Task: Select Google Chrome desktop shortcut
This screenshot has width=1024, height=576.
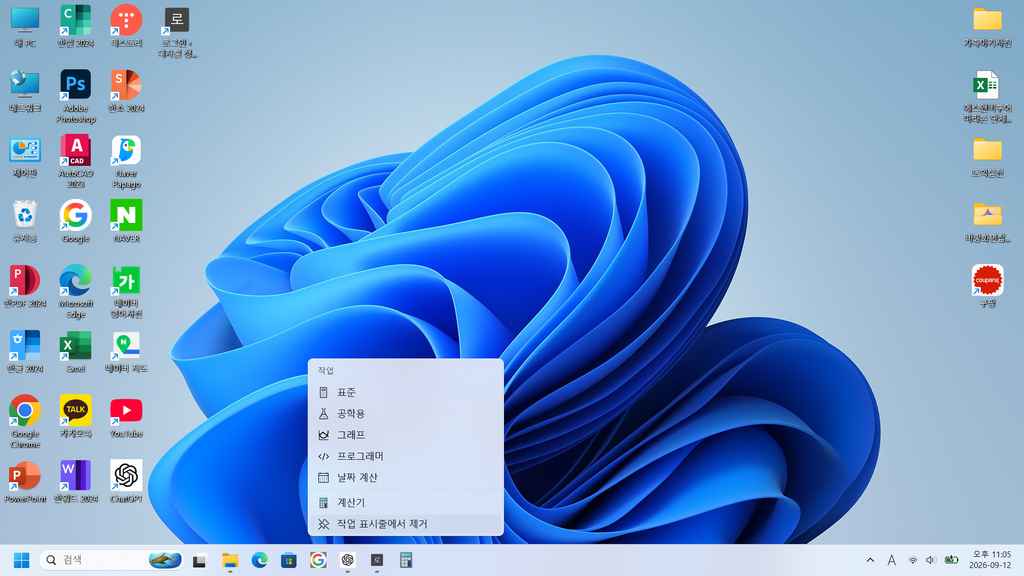Action: point(25,422)
